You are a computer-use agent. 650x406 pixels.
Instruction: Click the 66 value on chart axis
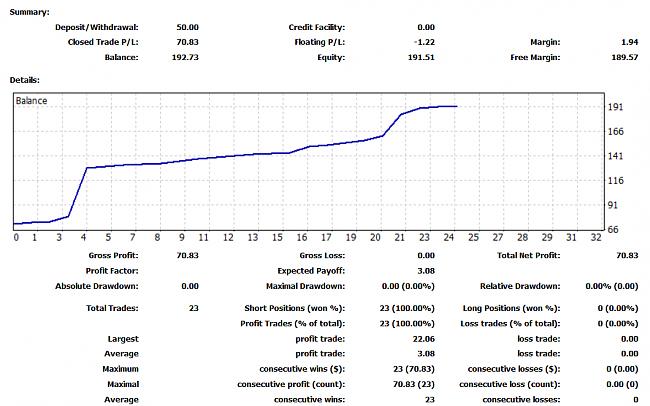pyautogui.click(x=613, y=230)
